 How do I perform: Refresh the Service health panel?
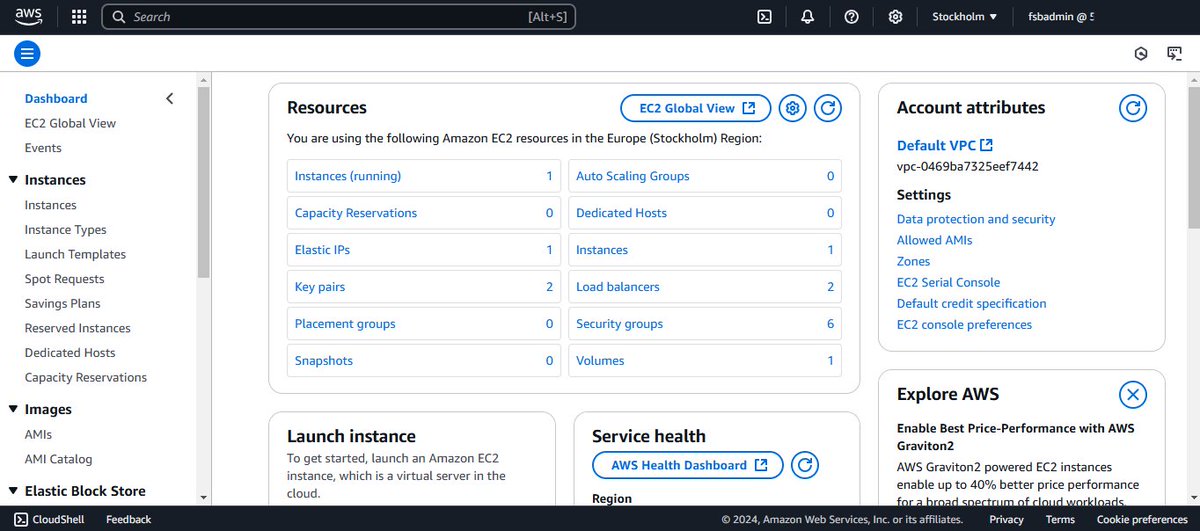[805, 465]
